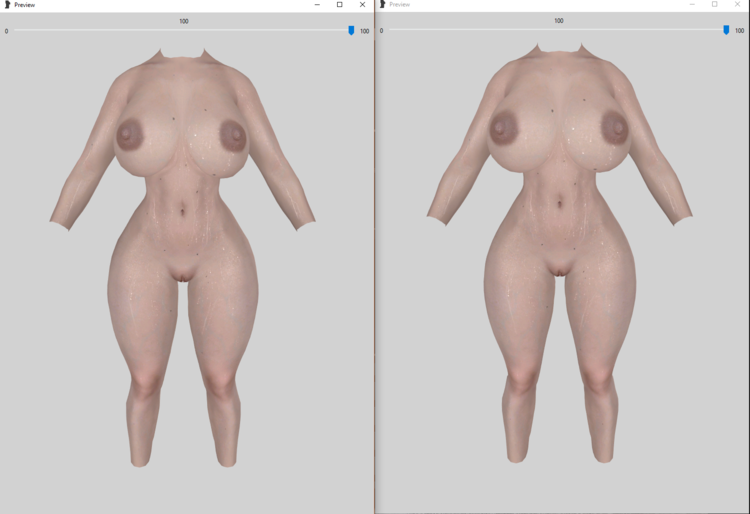Screen dimensions: 750x514
Task: Click the '0' slider minimum label in right window
Action: 381,31
